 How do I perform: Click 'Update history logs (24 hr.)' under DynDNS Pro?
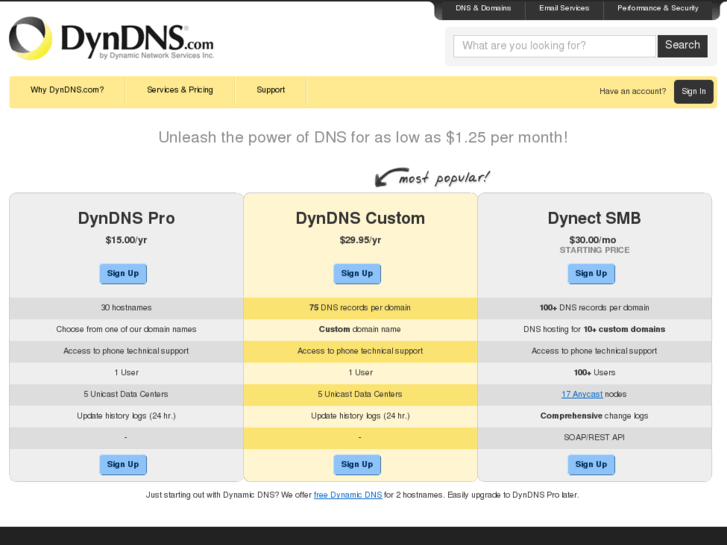[126, 416]
